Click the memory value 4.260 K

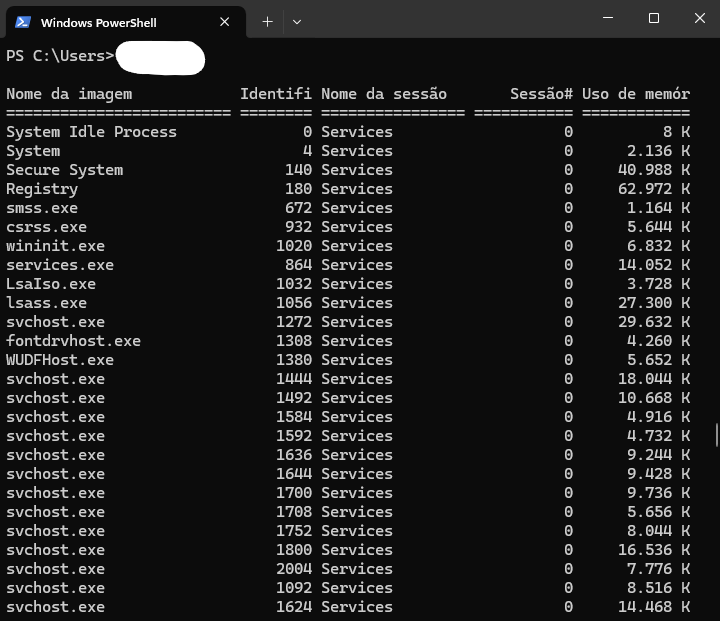658,341
